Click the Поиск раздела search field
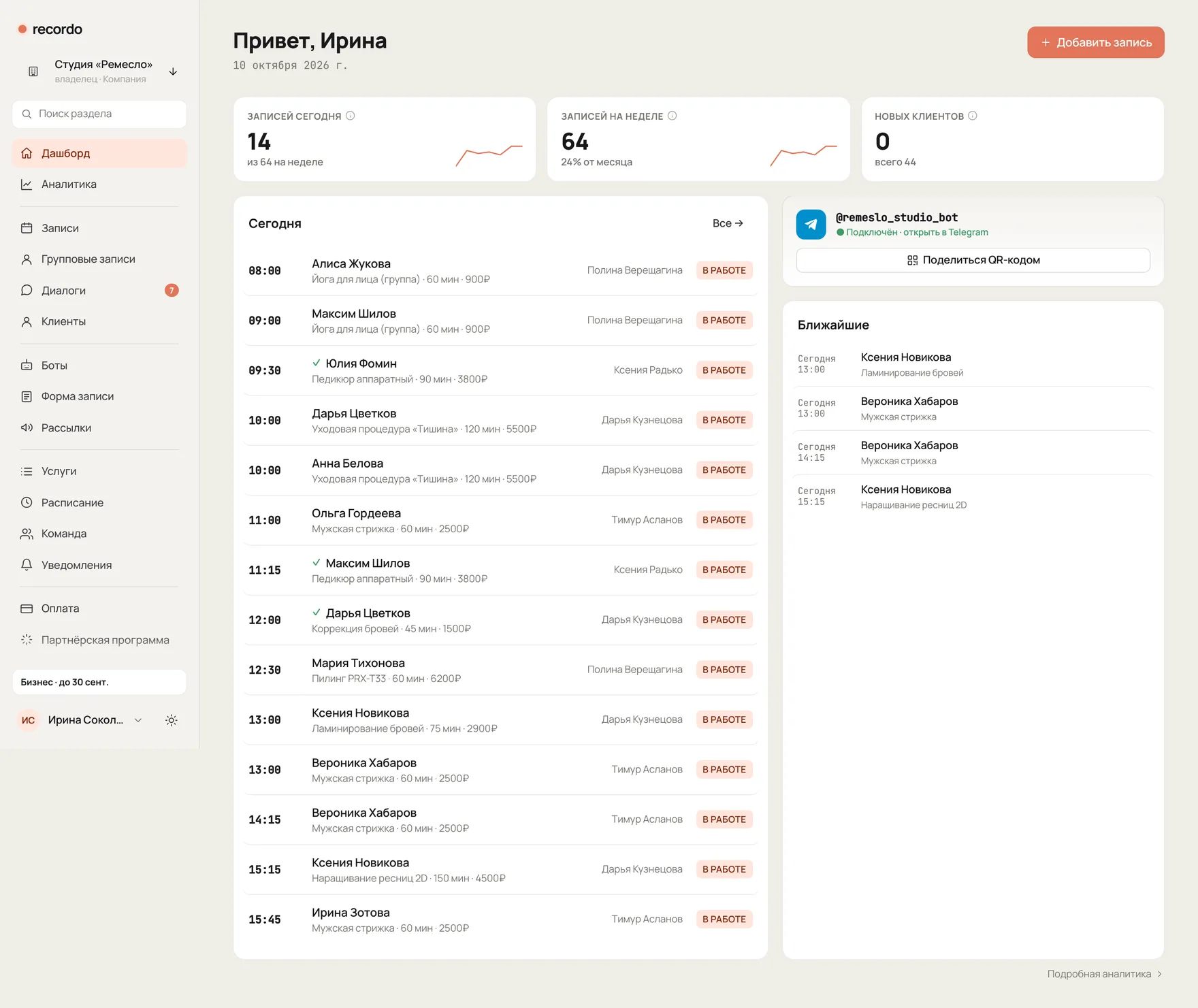This screenshot has width=1198, height=1008. pyautogui.click(x=99, y=114)
